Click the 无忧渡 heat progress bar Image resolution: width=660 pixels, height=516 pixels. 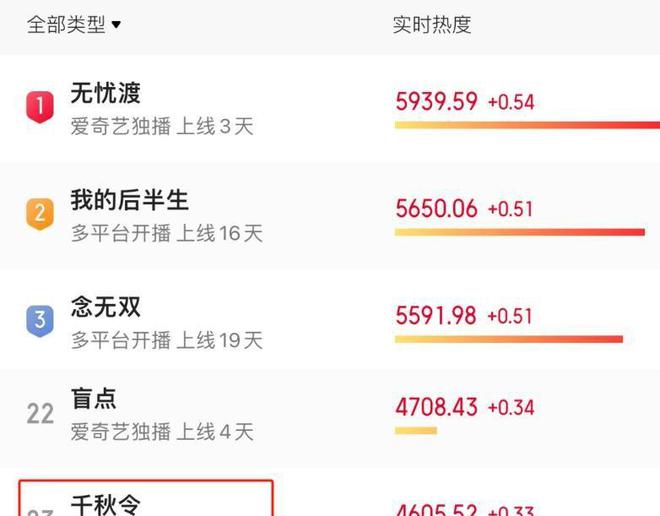(527, 125)
